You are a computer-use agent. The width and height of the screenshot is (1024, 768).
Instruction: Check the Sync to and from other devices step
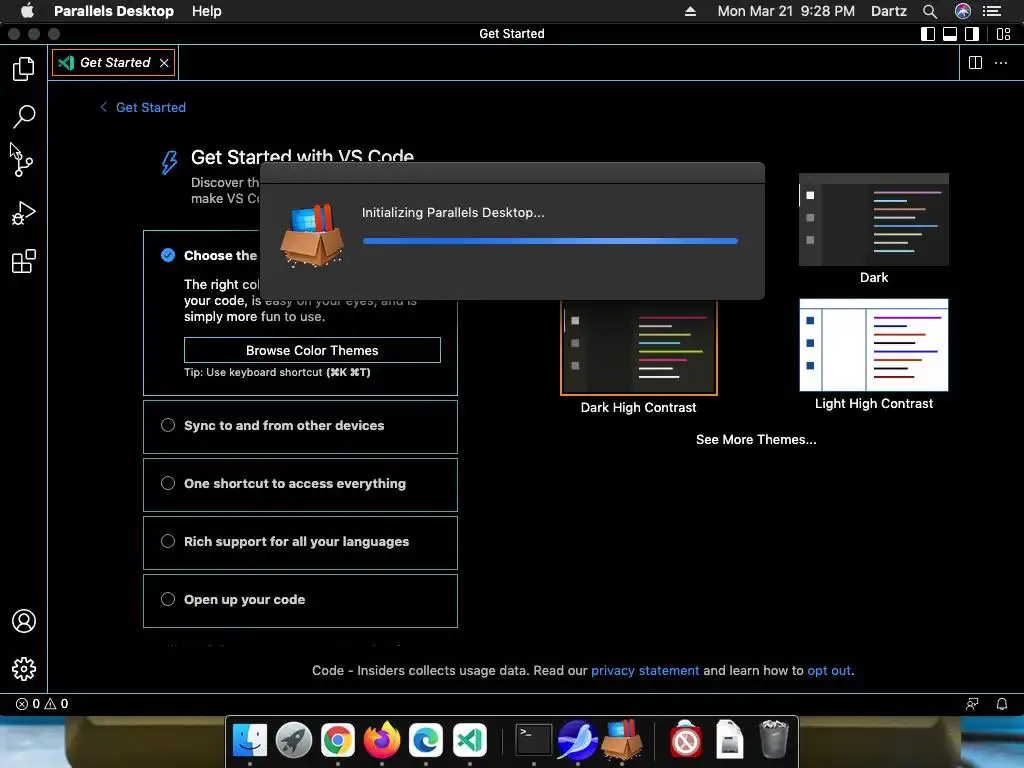pos(168,425)
